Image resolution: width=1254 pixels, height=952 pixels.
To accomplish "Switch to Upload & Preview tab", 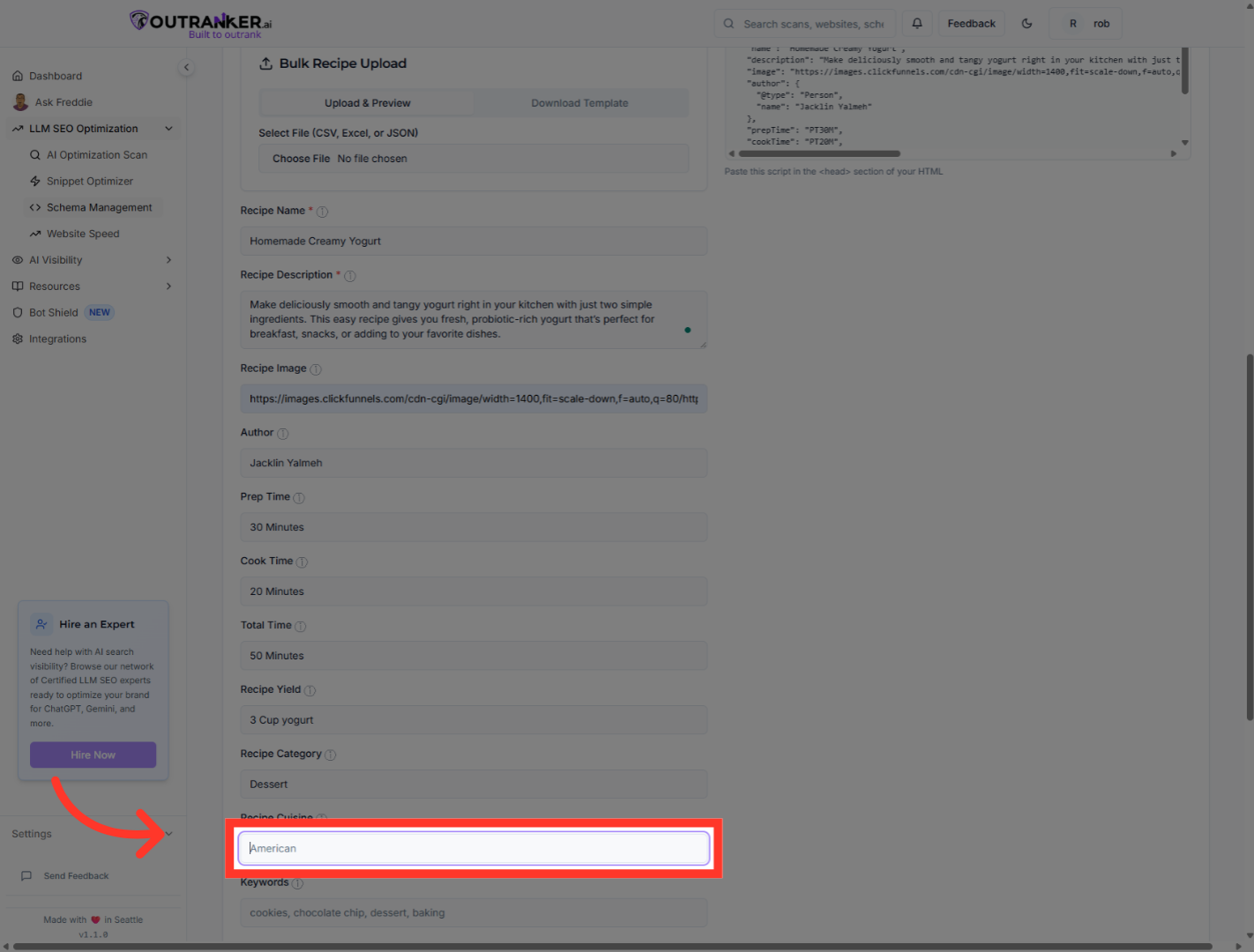I will tap(367, 103).
